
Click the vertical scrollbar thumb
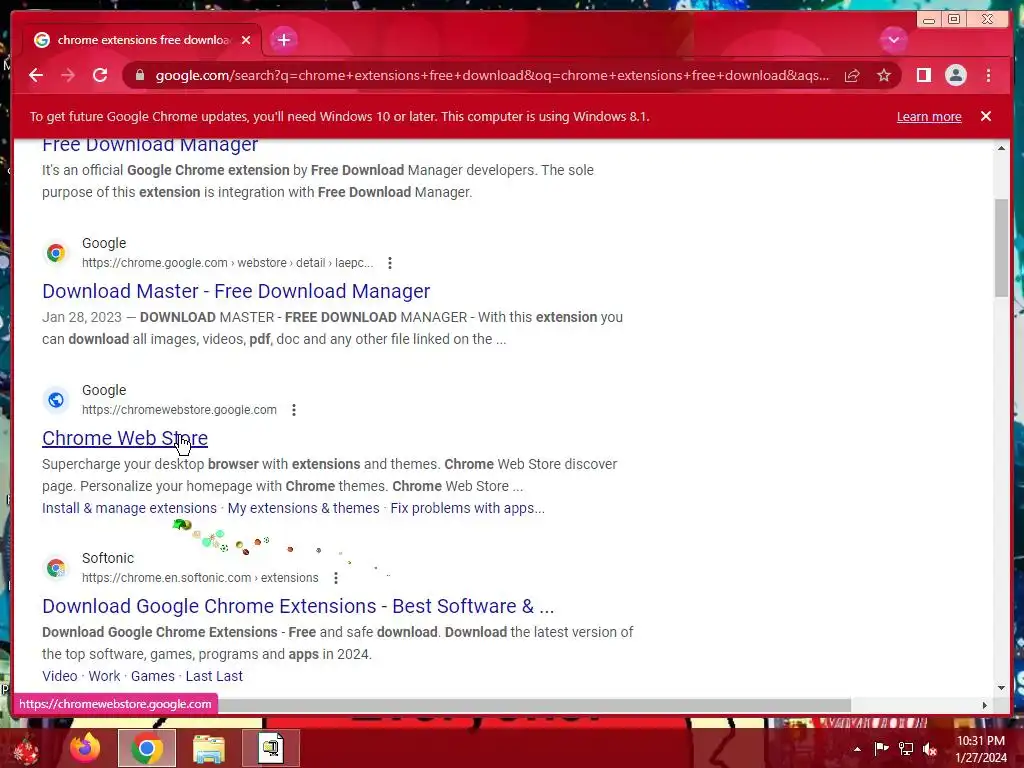point(1001,248)
